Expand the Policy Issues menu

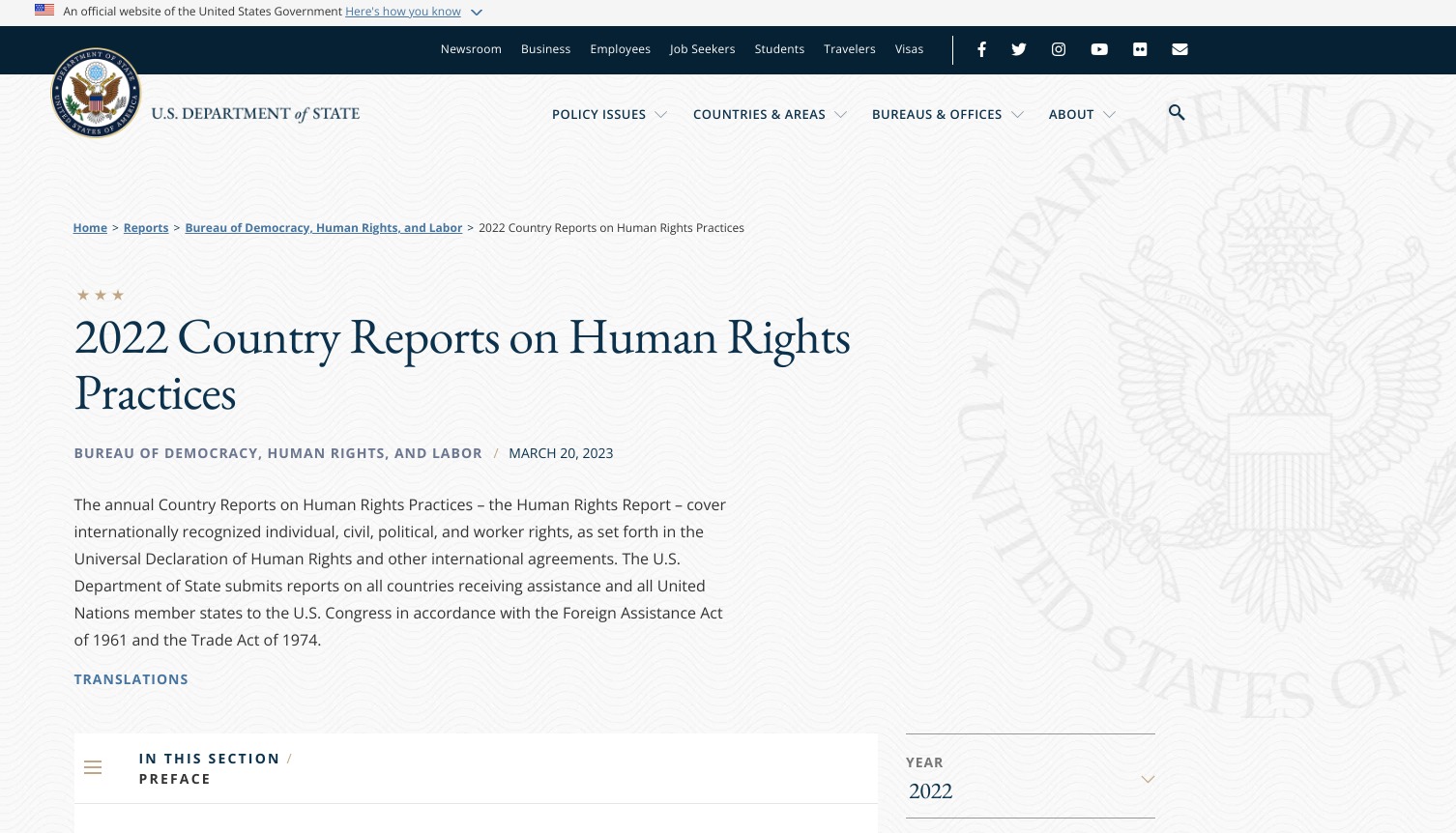[x=609, y=114]
